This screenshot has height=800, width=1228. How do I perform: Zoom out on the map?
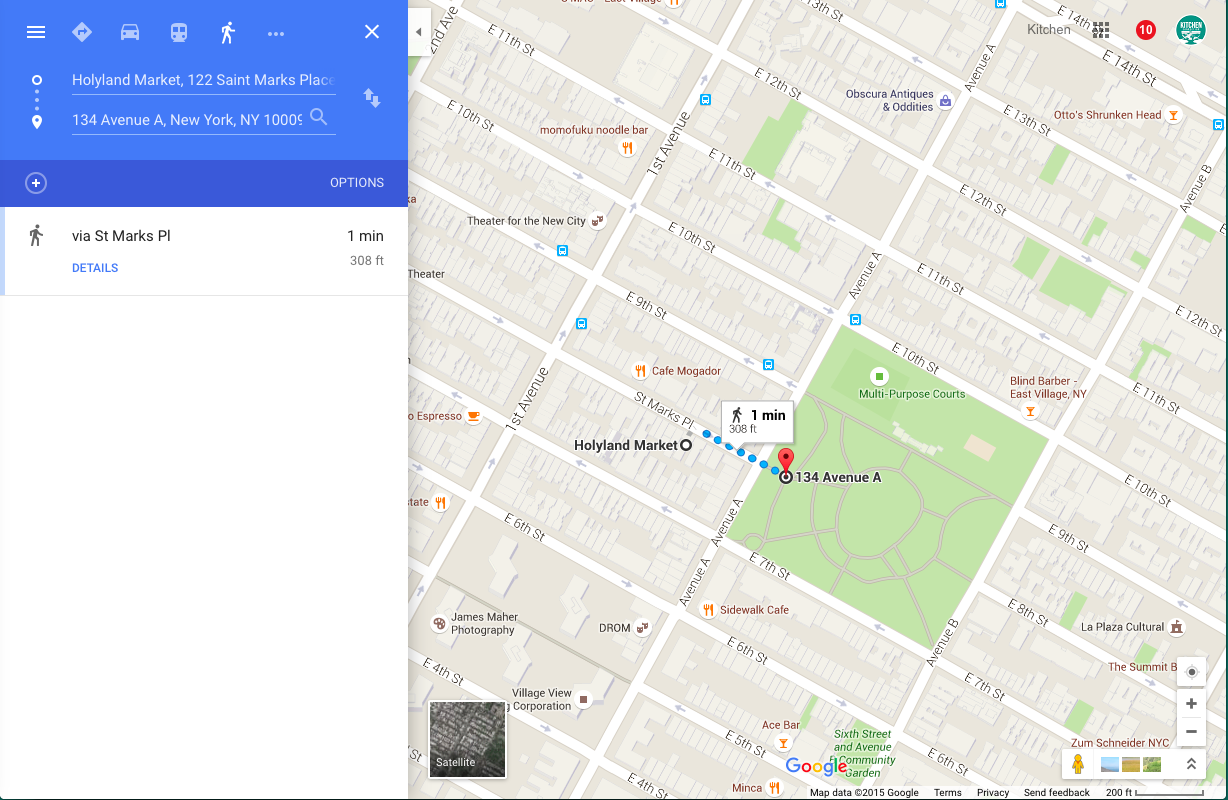1191,732
